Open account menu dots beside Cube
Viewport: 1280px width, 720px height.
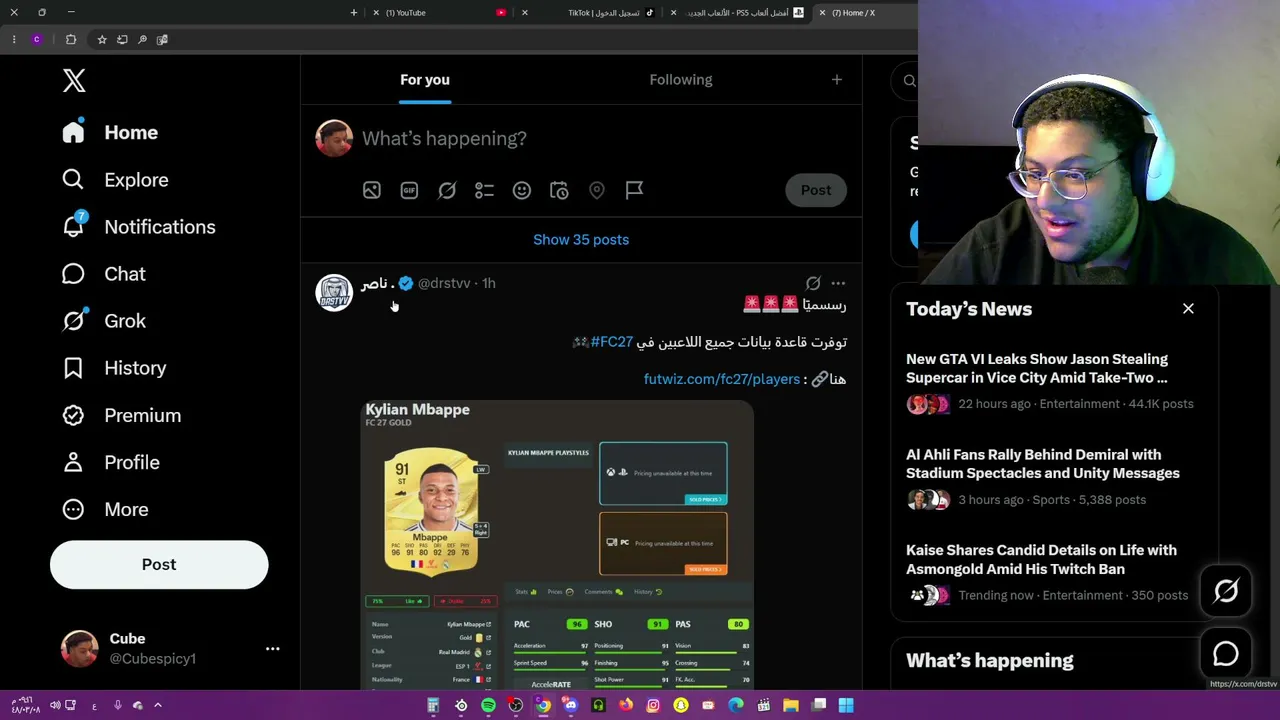[x=272, y=649]
